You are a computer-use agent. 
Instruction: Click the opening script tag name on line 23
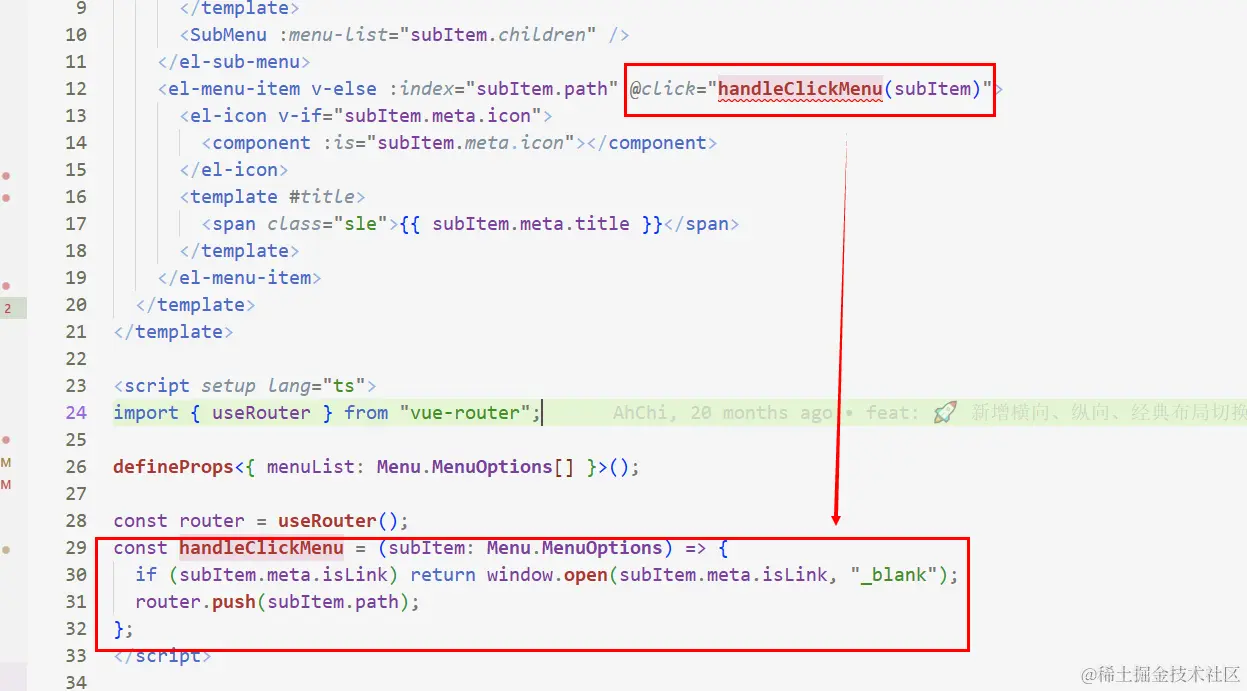(x=157, y=386)
